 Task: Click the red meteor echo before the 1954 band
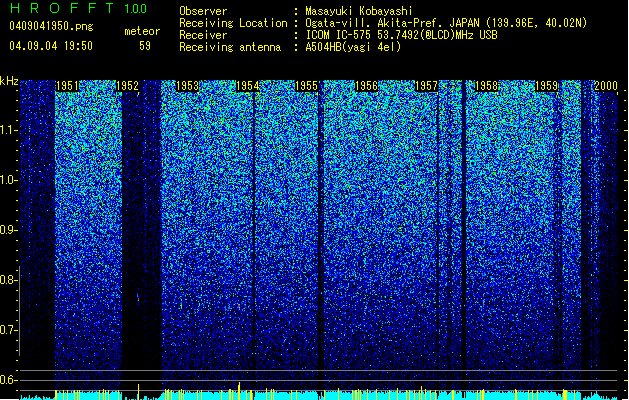tap(239, 307)
